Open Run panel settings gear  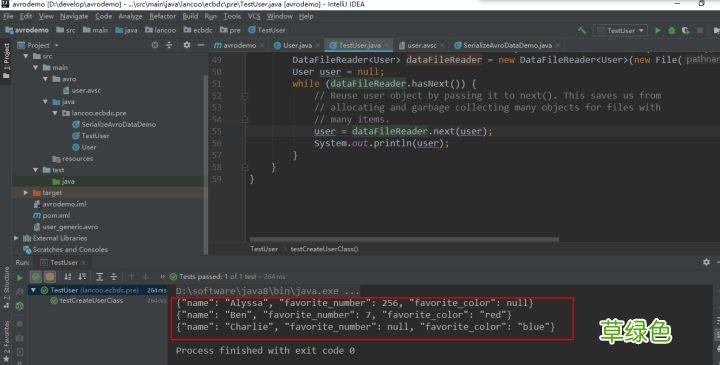pyautogui.click(x=706, y=262)
